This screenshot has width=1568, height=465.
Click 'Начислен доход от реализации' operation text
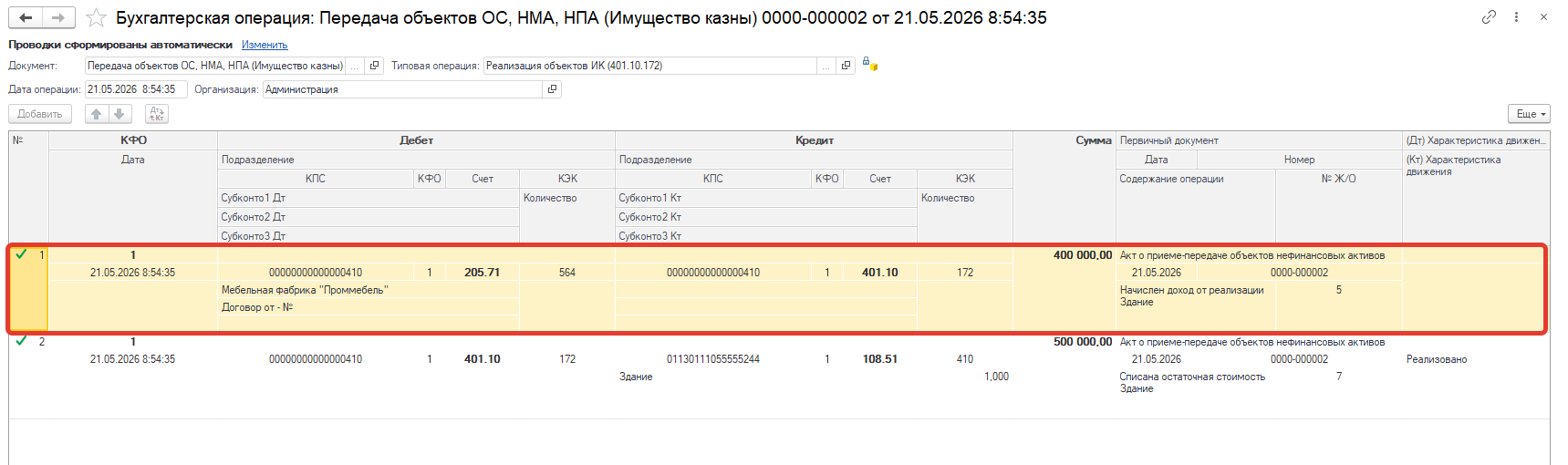tap(1191, 290)
